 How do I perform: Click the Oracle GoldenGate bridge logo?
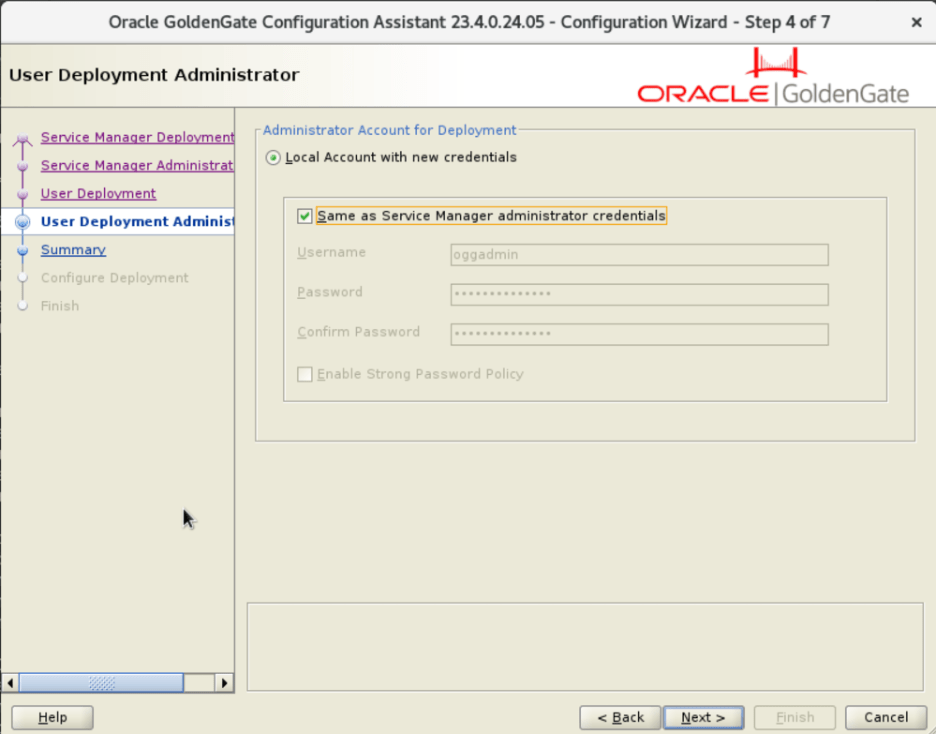(775, 63)
